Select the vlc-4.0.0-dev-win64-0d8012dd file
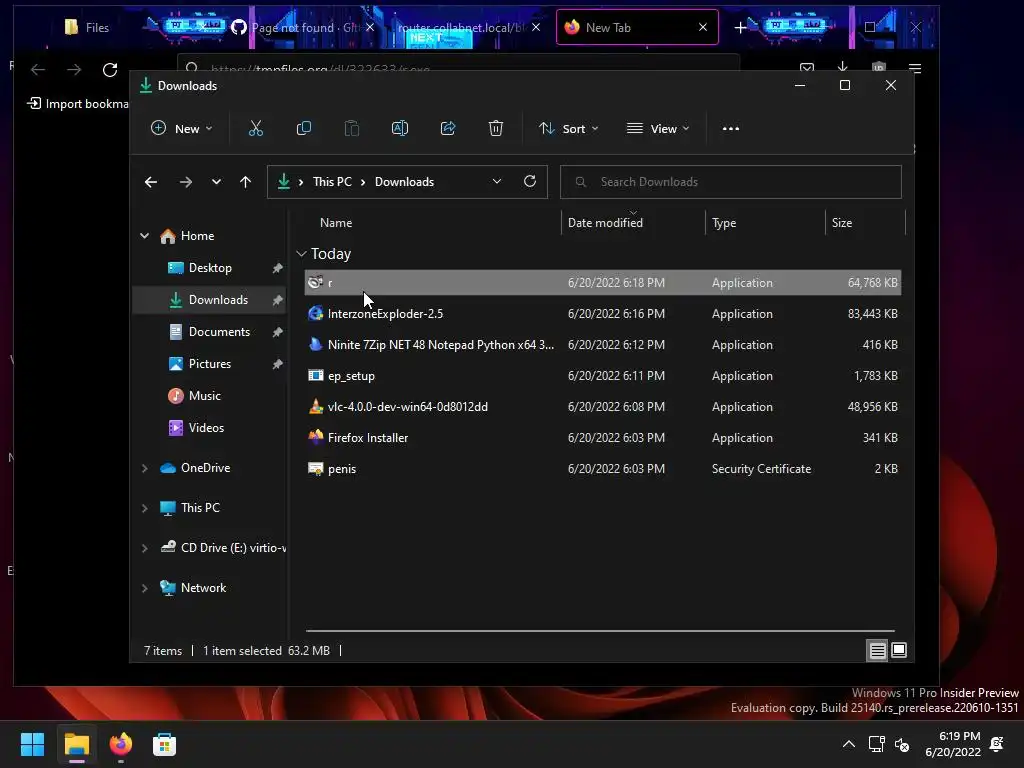The height and width of the screenshot is (768, 1024). pyautogui.click(x=603, y=407)
